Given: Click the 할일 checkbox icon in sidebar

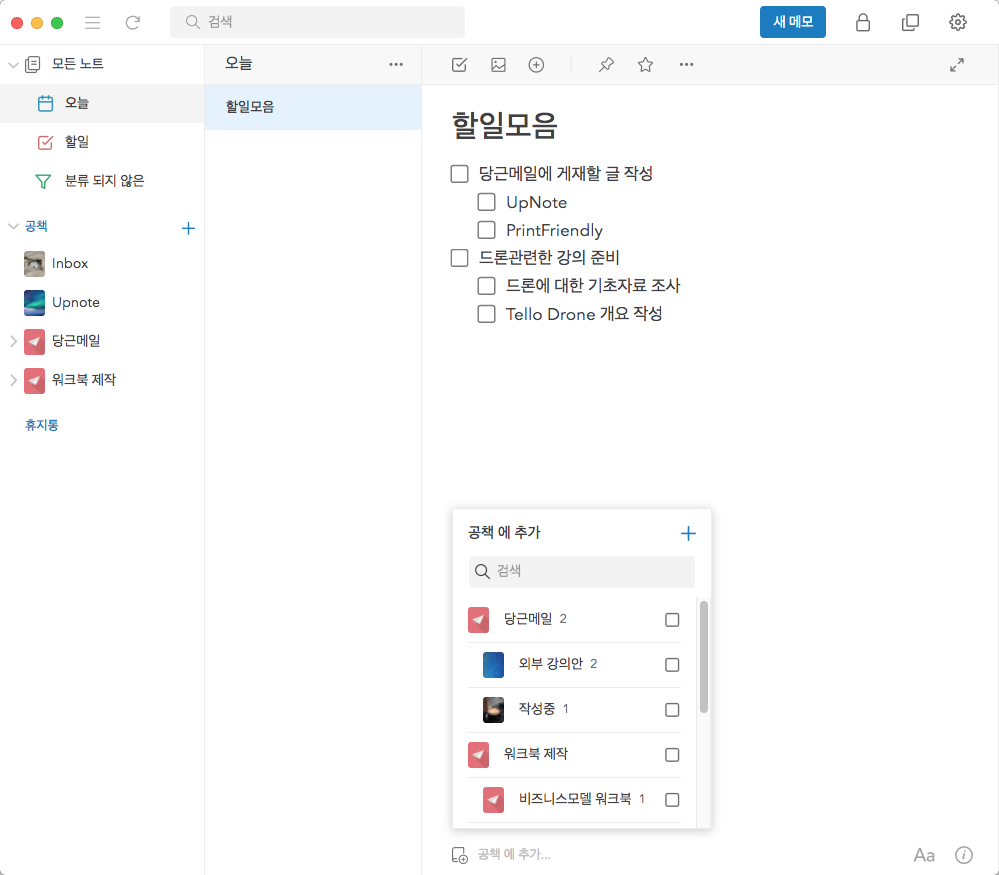Looking at the screenshot, I should click(x=45, y=142).
